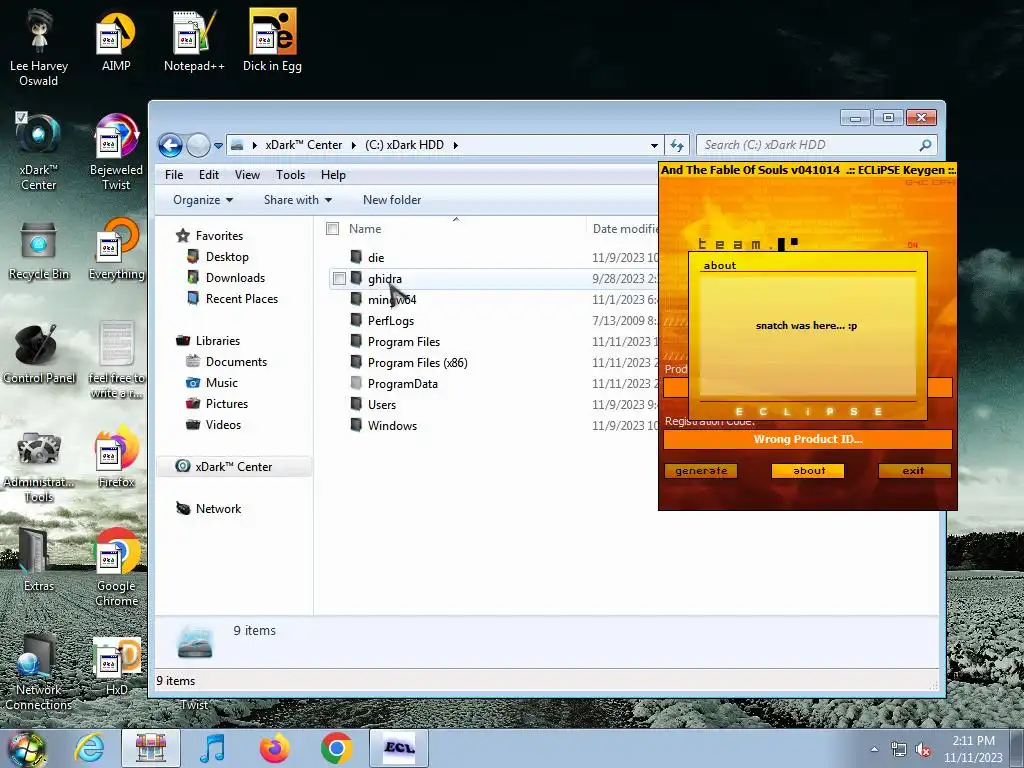Launch Internet Explorer from the taskbar
The width and height of the screenshot is (1024, 768).
(x=89, y=748)
